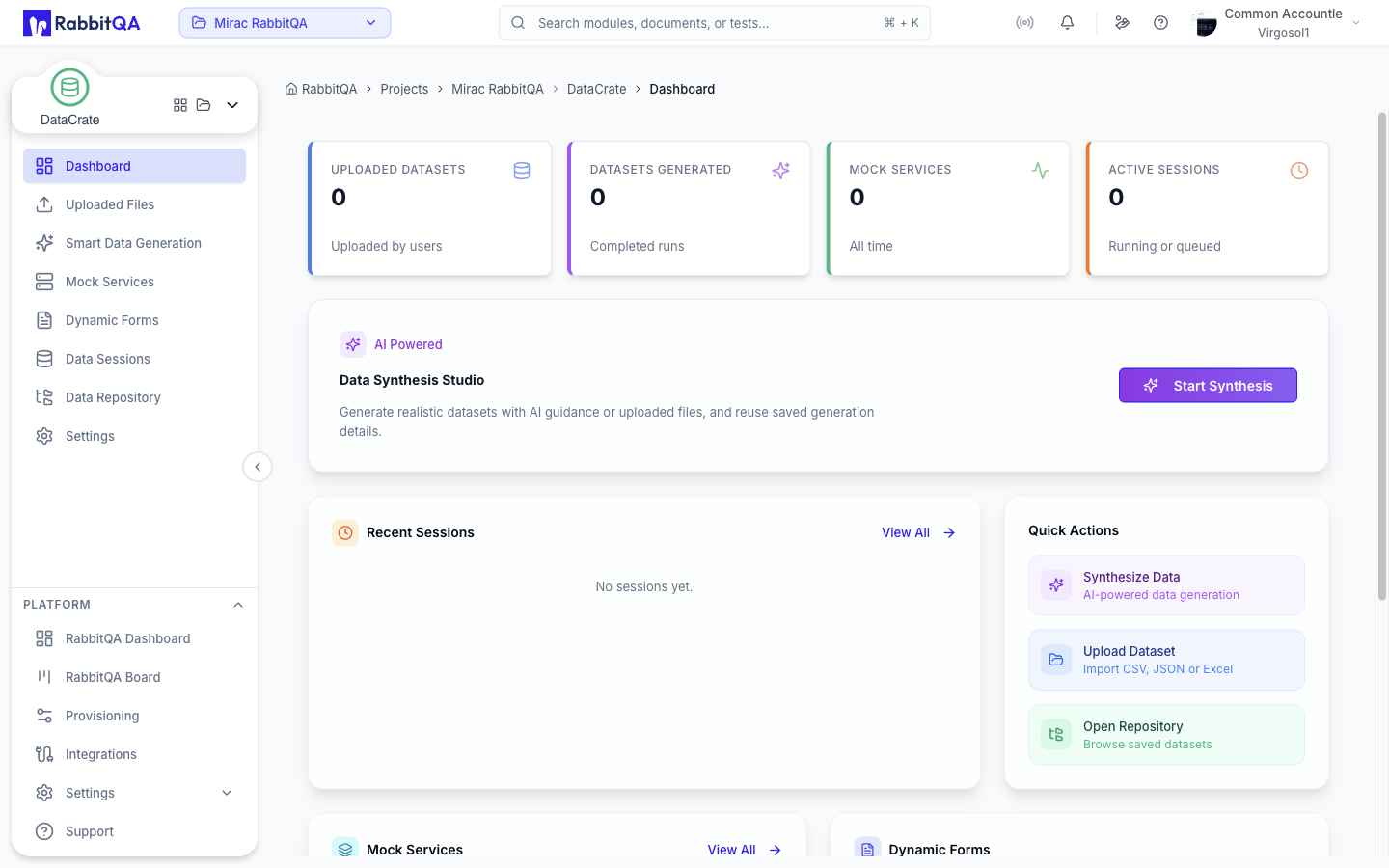This screenshot has height=868, width=1389.
Task: Open Integrations
Action: pos(134,754)
